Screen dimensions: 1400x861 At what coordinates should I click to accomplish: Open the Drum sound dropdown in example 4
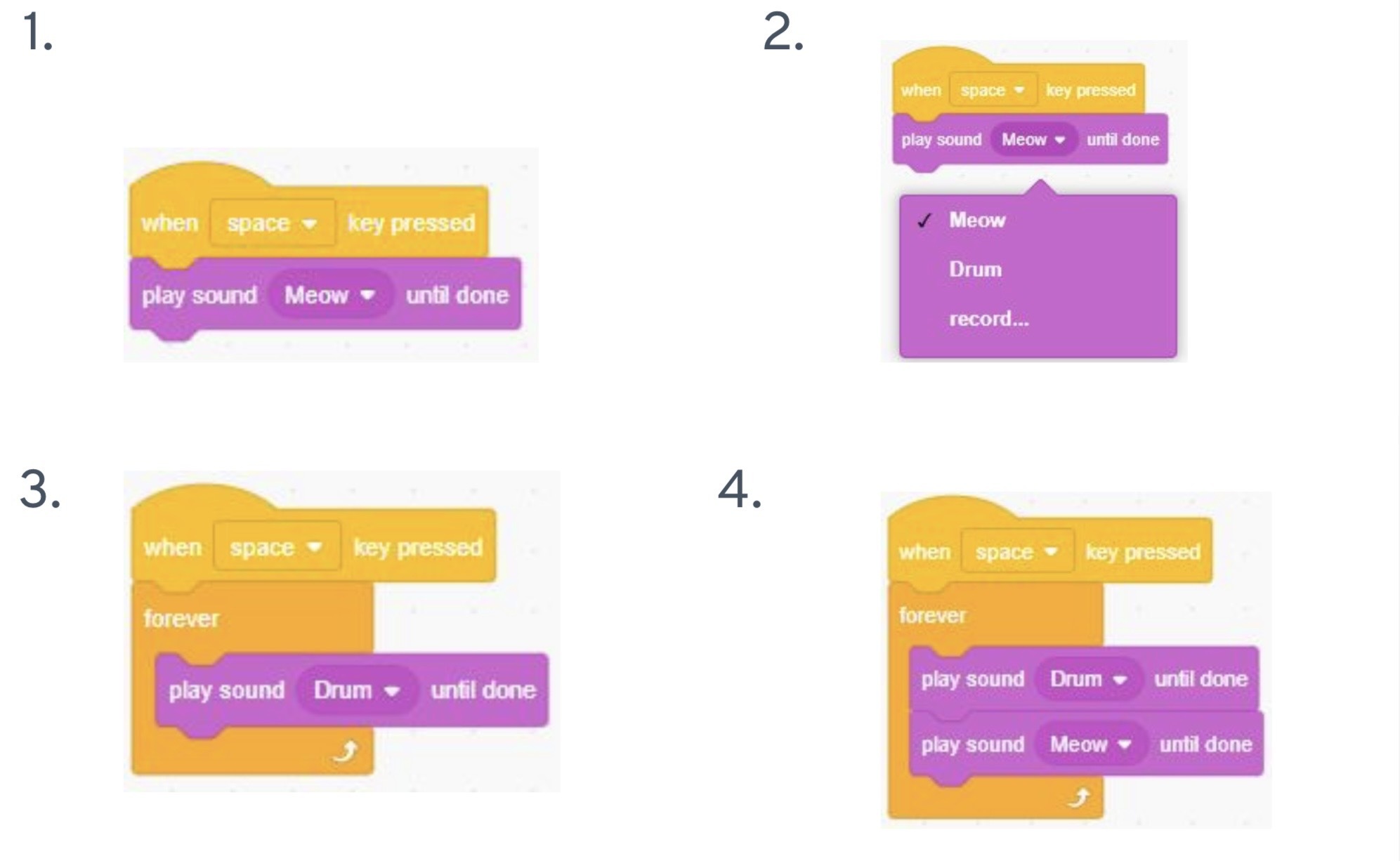[x=1088, y=679]
